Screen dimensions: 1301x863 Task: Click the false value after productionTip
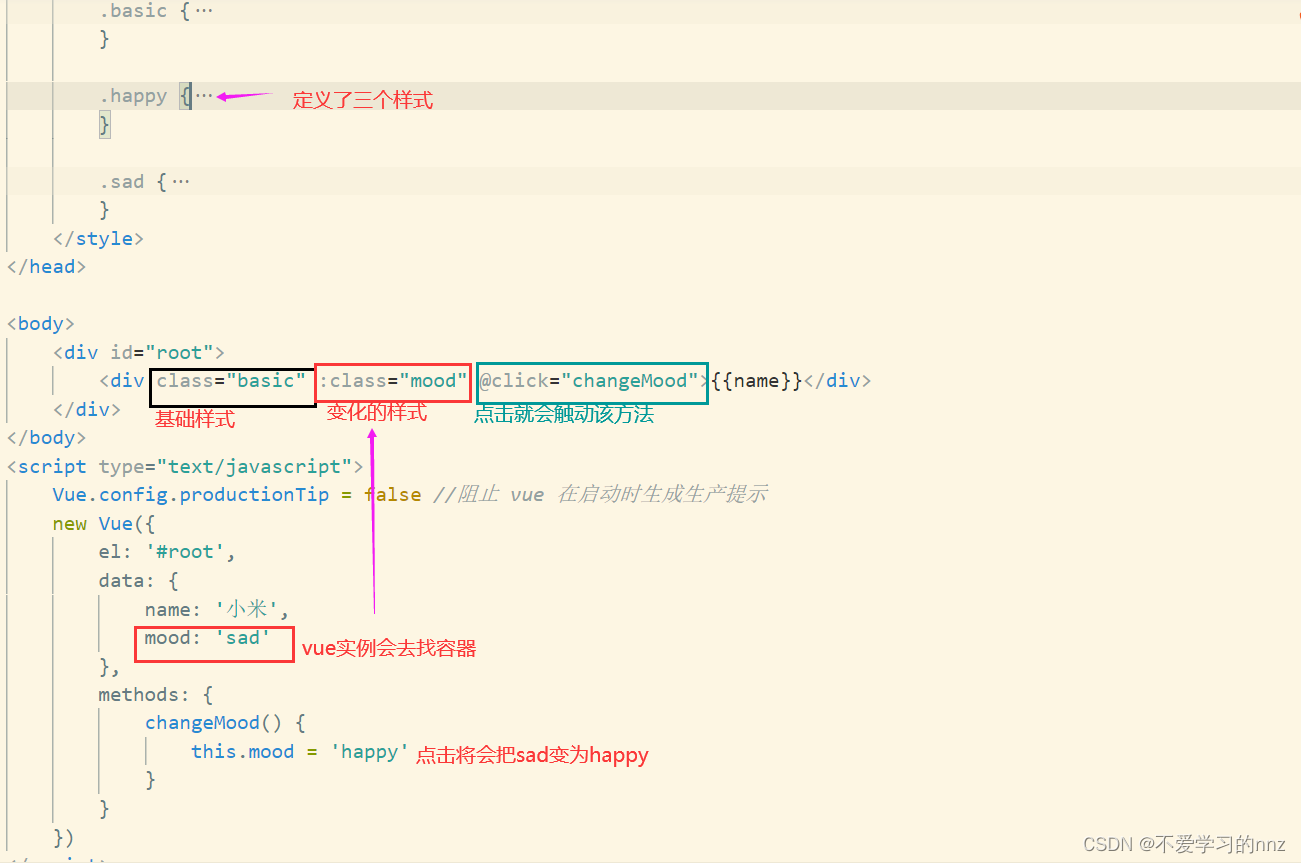coord(392,494)
